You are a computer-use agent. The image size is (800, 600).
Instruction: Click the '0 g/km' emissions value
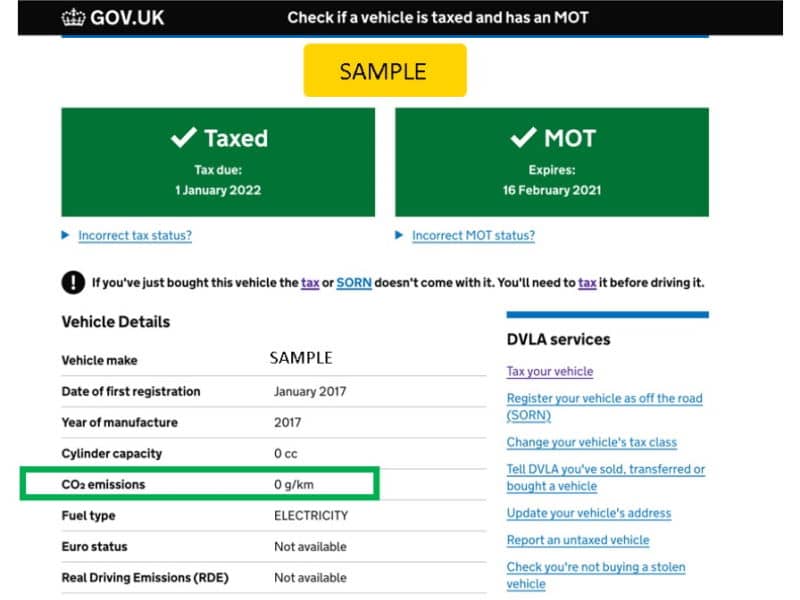point(294,485)
